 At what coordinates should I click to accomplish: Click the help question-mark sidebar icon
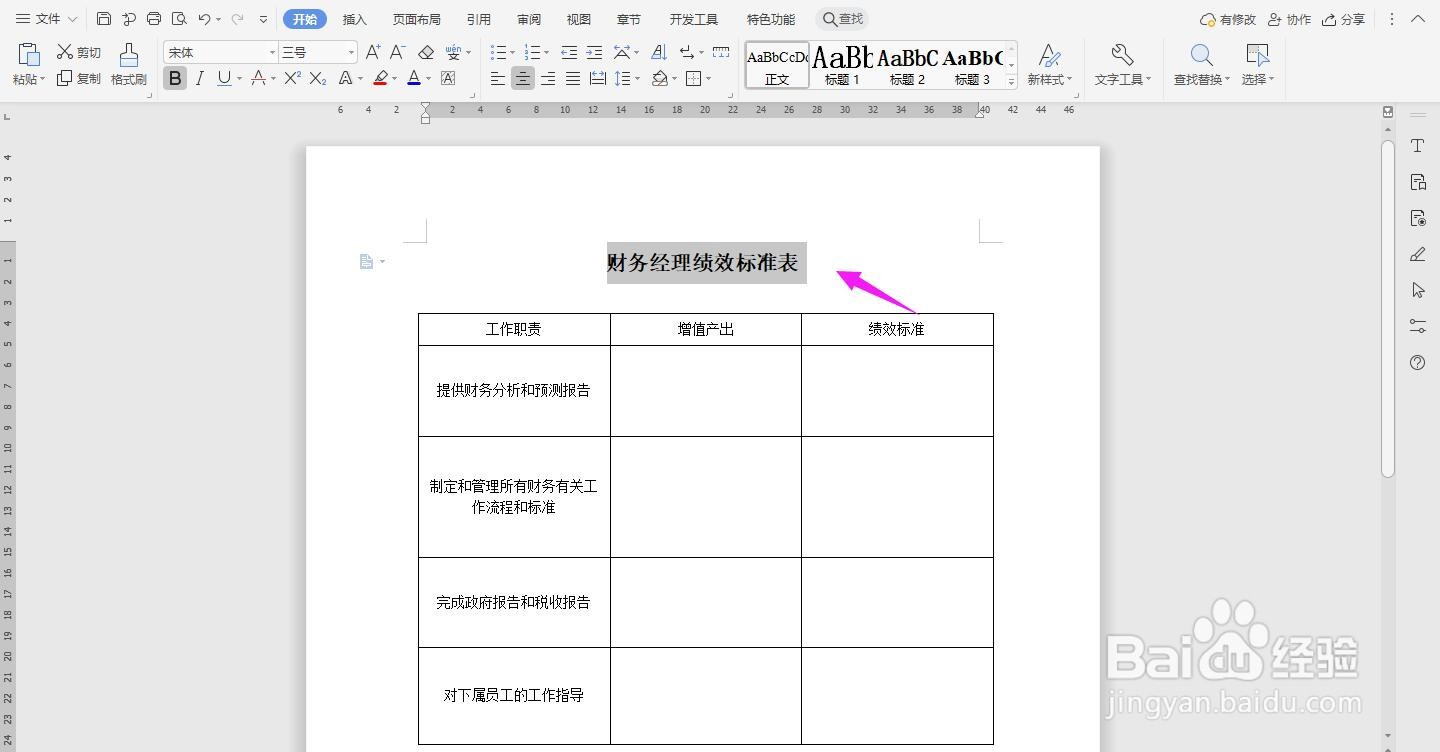pos(1417,363)
